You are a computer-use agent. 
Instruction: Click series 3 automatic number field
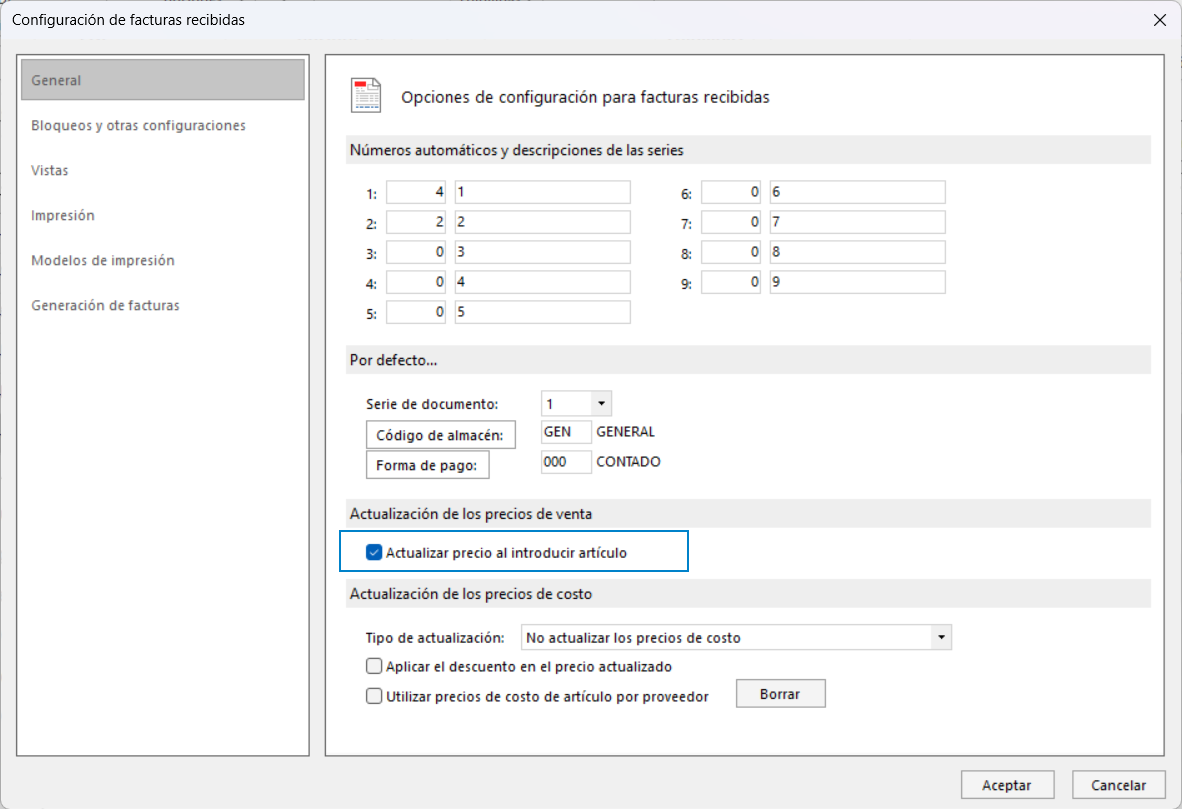tap(416, 252)
